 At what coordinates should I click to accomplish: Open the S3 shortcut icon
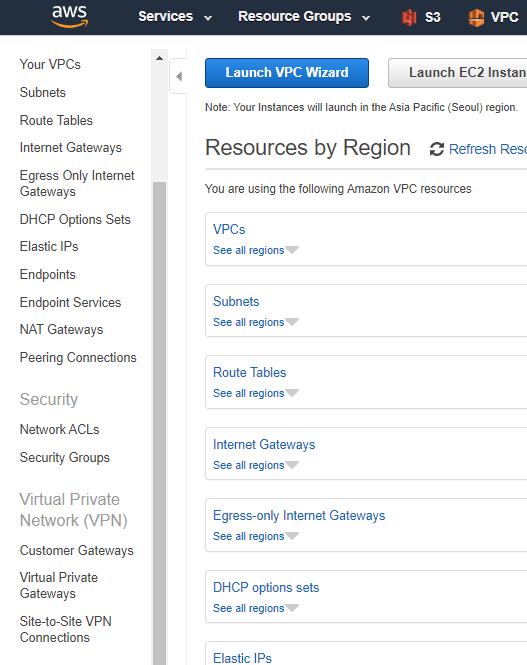(x=409, y=17)
